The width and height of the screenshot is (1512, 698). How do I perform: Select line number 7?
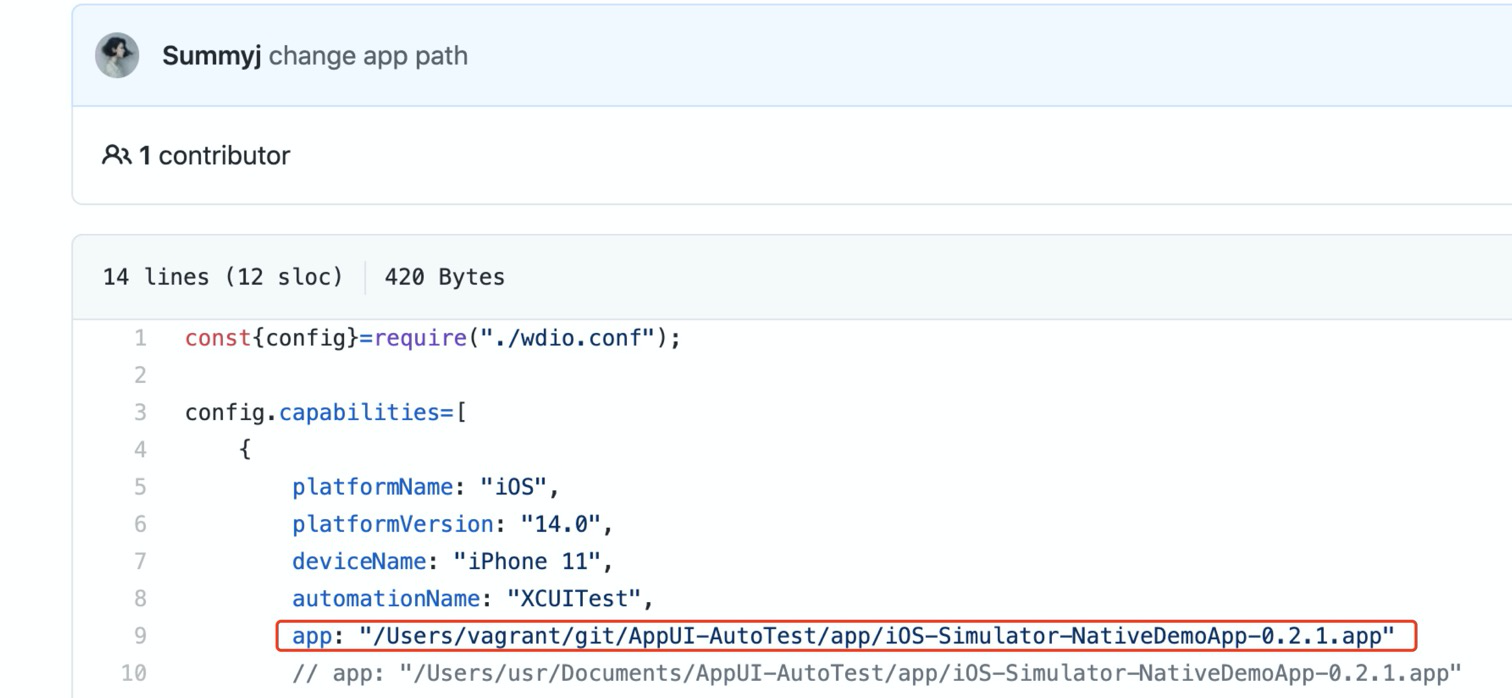click(140, 561)
